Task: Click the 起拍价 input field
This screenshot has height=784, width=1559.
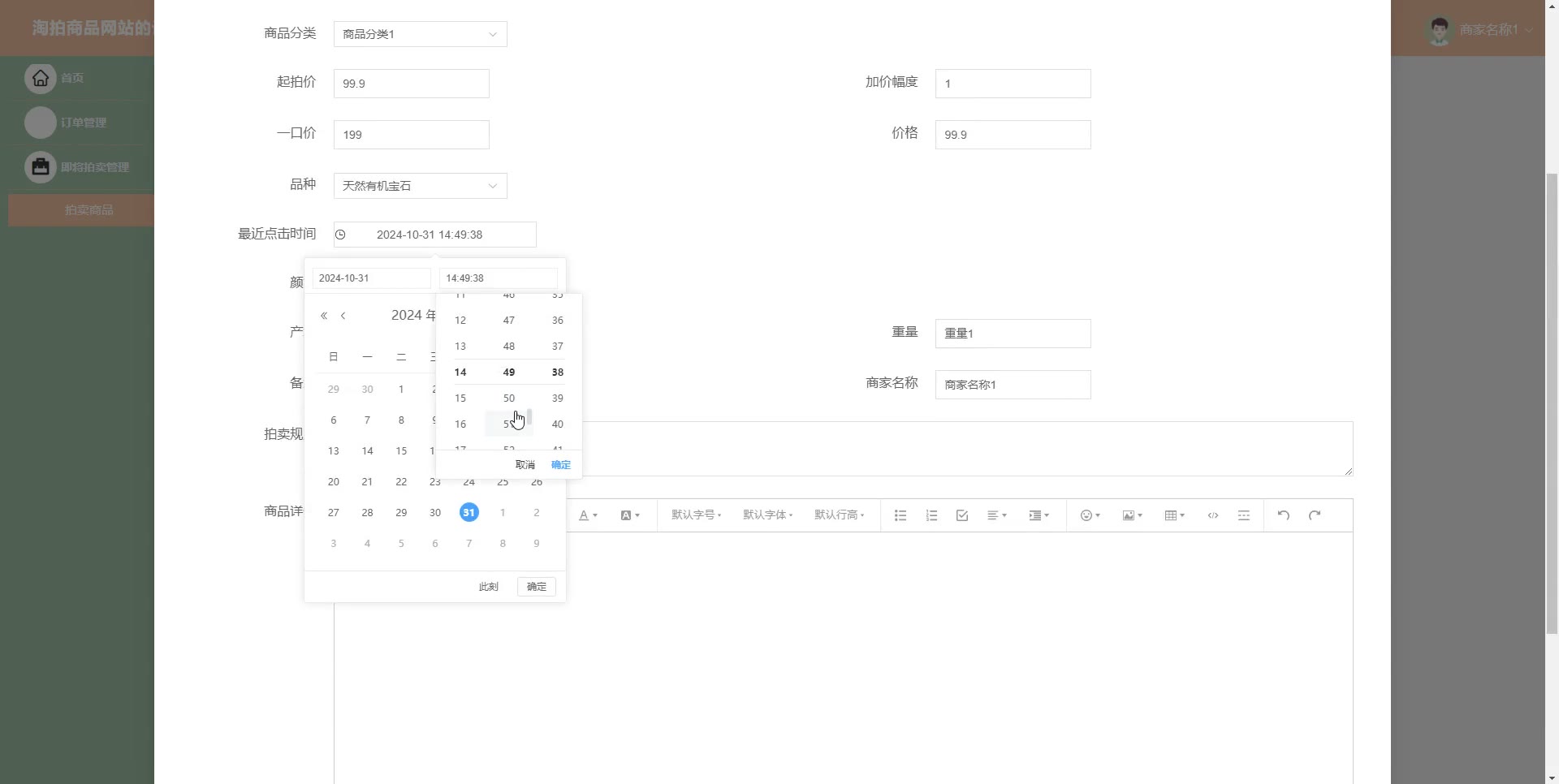Action: pyautogui.click(x=412, y=84)
